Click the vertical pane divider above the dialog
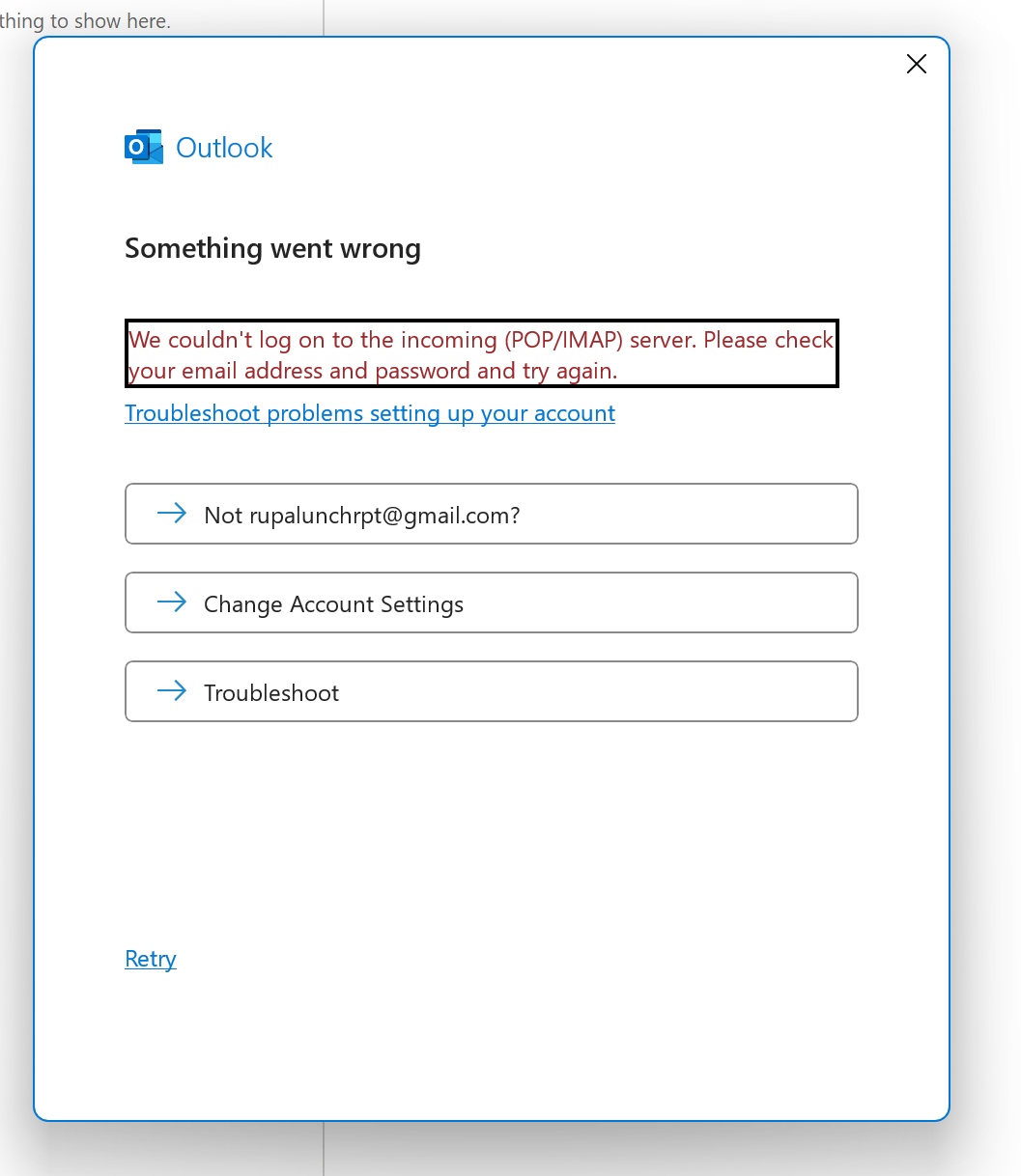Image resolution: width=1021 pixels, height=1176 pixels. 324,17
